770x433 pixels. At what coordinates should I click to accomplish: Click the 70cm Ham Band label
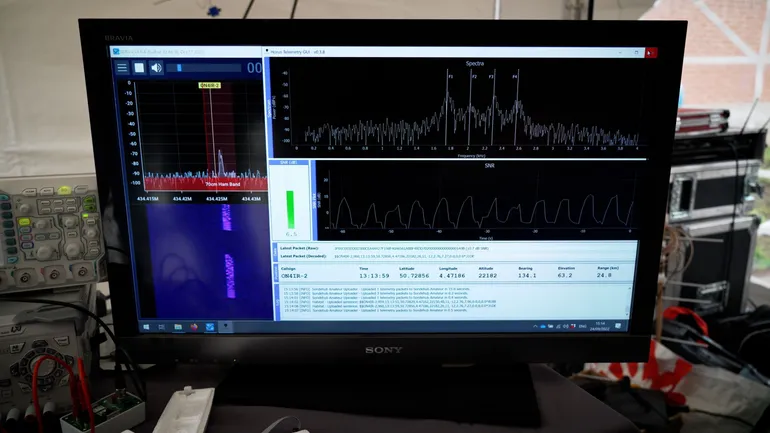tap(220, 185)
